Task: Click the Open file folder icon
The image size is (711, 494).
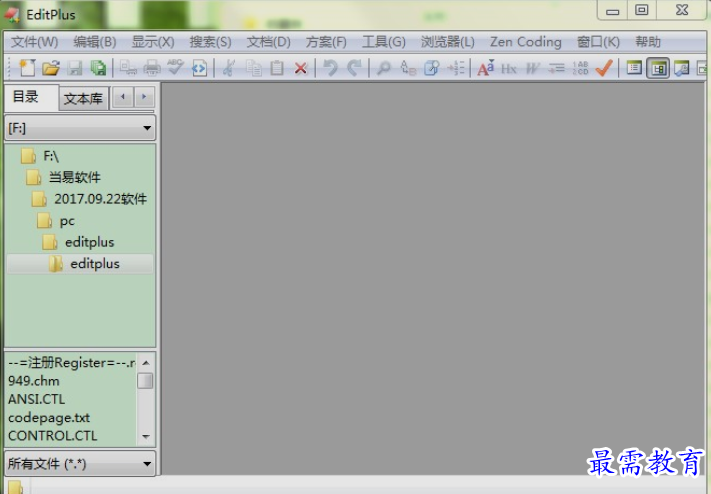Action: click(x=51, y=68)
